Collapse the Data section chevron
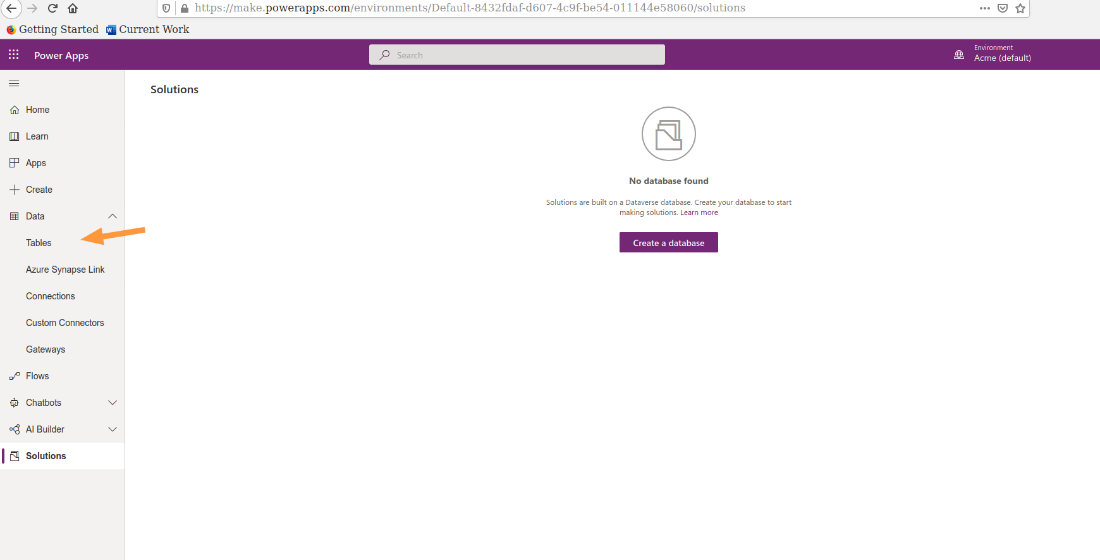The image size is (1100, 560). click(112, 216)
